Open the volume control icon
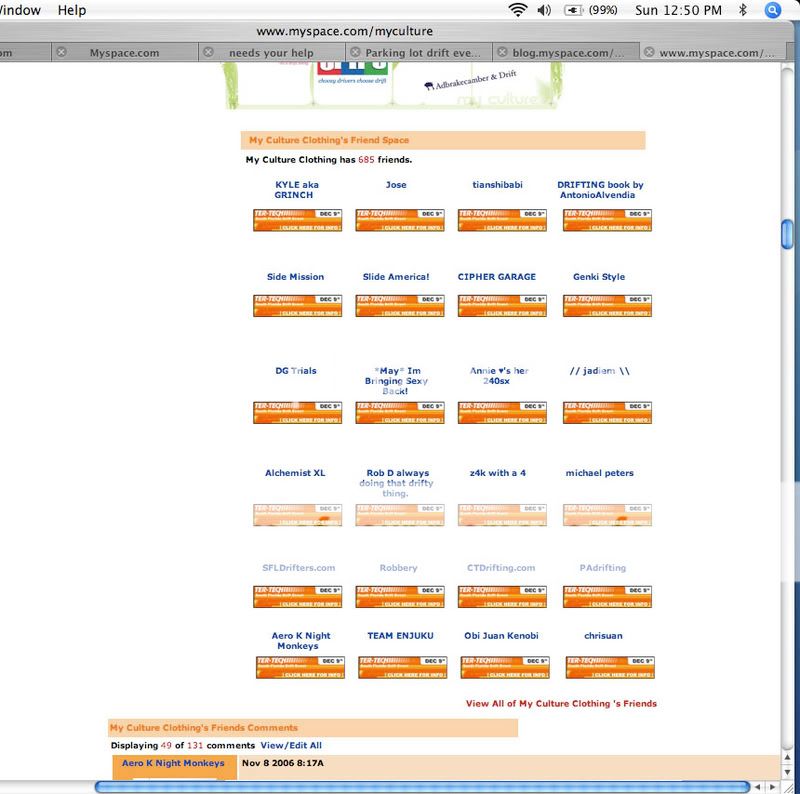Screen dimensions: 800x794 click(544, 10)
